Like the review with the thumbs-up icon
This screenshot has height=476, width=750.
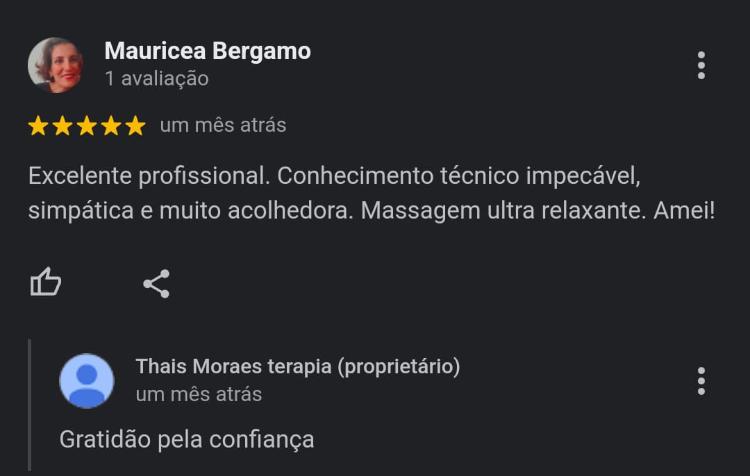(x=45, y=282)
